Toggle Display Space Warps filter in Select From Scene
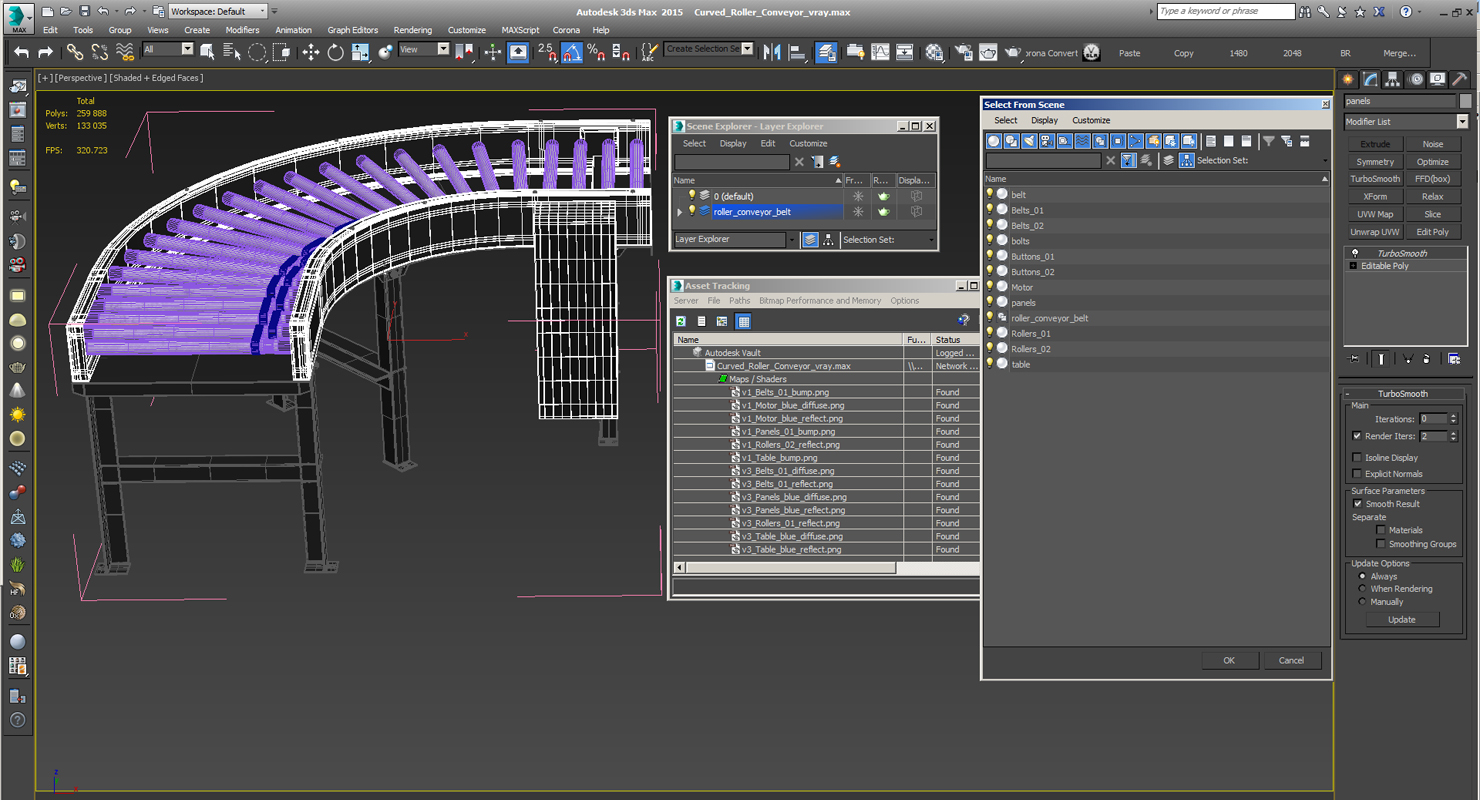1480x800 pixels. coord(1082,141)
